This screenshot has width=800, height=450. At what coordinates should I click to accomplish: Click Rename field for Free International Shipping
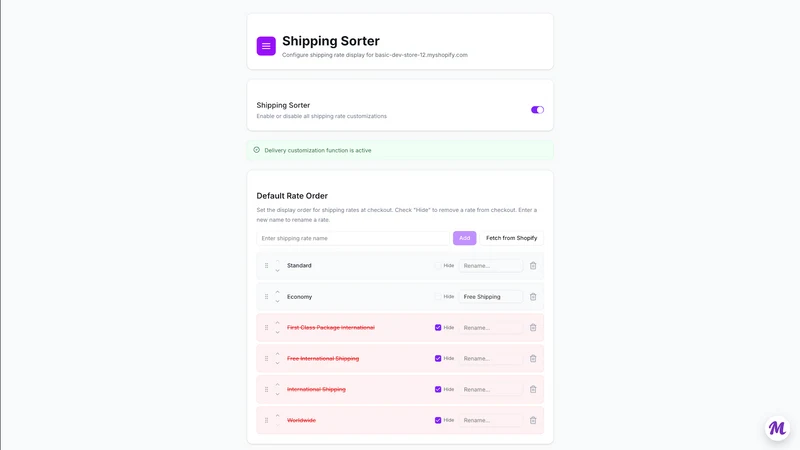click(x=491, y=359)
